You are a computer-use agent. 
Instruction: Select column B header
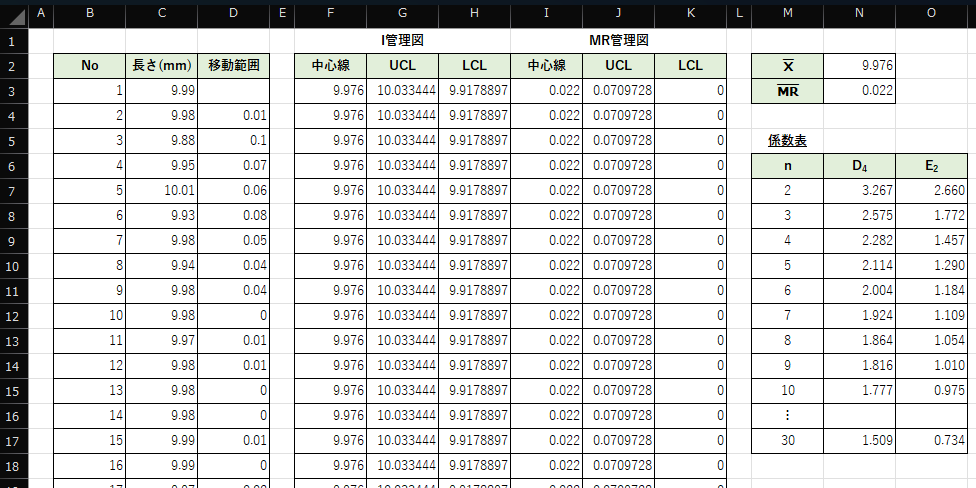tap(90, 13)
